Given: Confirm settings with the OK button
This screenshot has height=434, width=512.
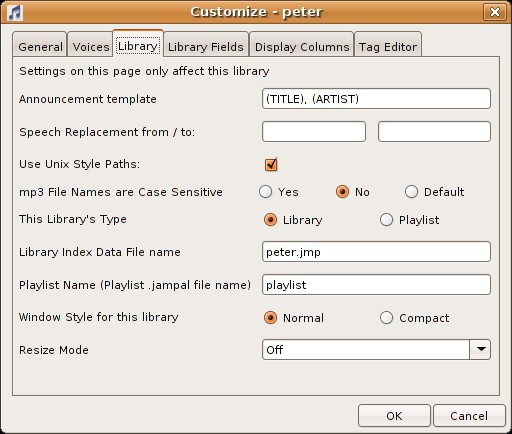Looking at the screenshot, I should point(394,416).
